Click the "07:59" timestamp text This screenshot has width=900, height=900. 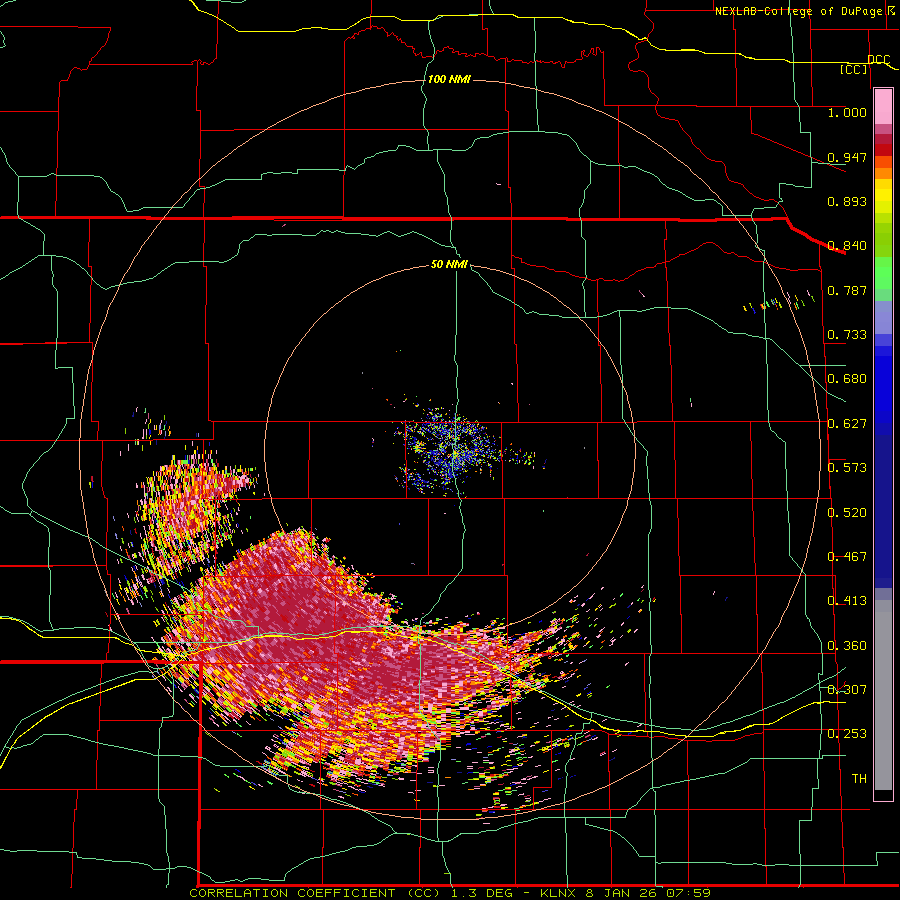pos(688,893)
